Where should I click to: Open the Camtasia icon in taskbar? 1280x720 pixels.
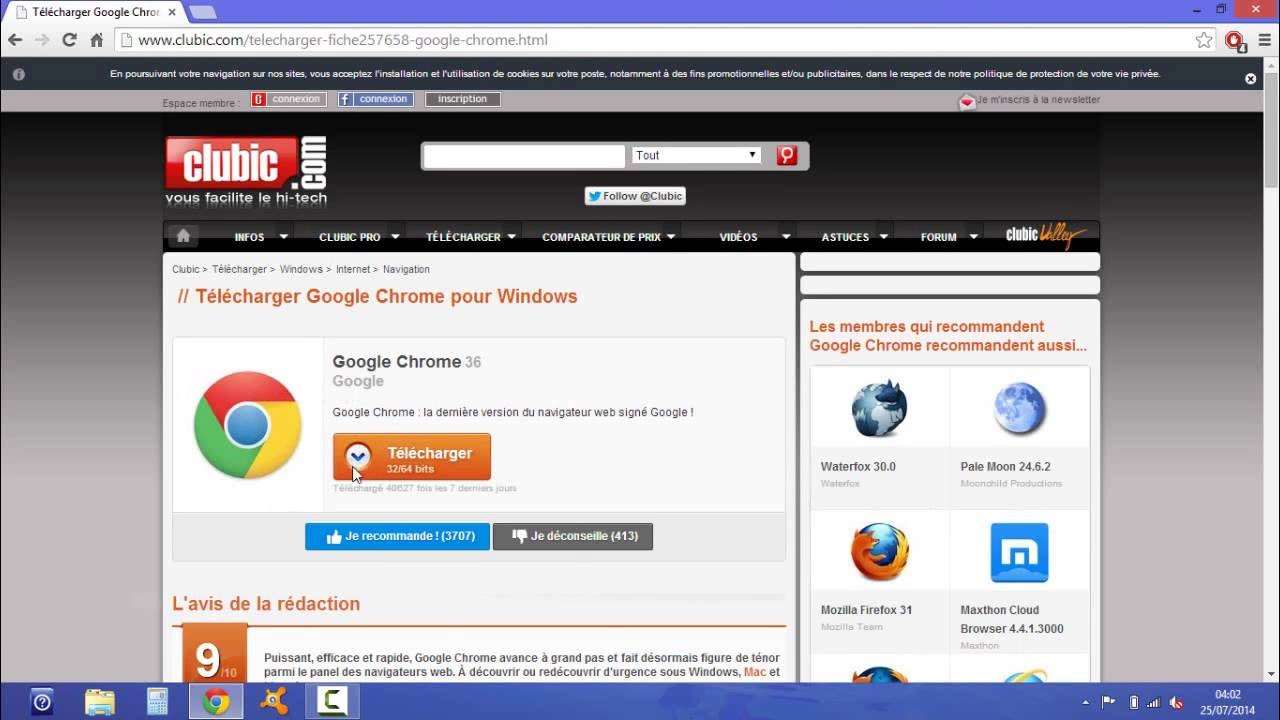pyautogui.click(x=331, y=702)
